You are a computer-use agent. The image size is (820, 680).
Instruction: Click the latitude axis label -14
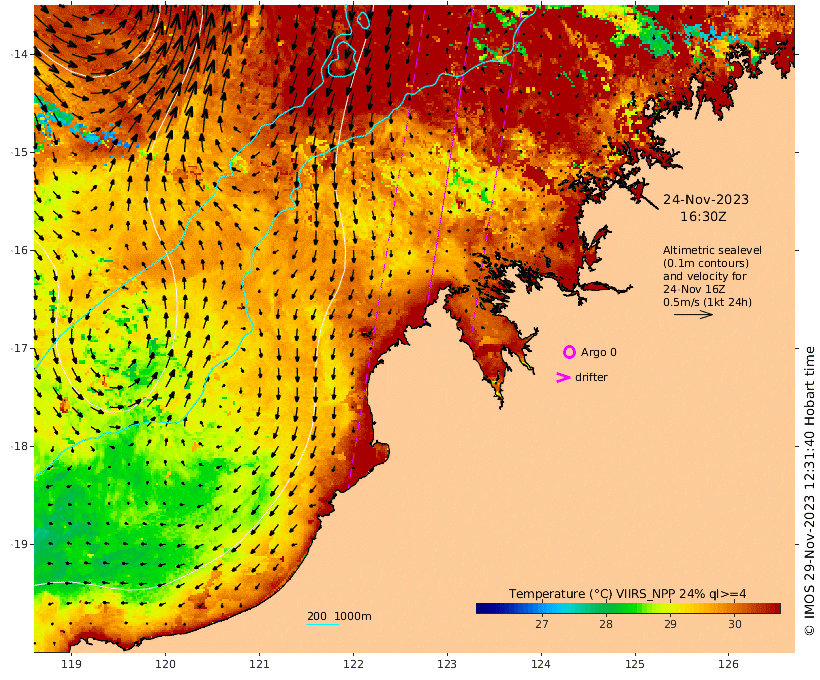19,54
